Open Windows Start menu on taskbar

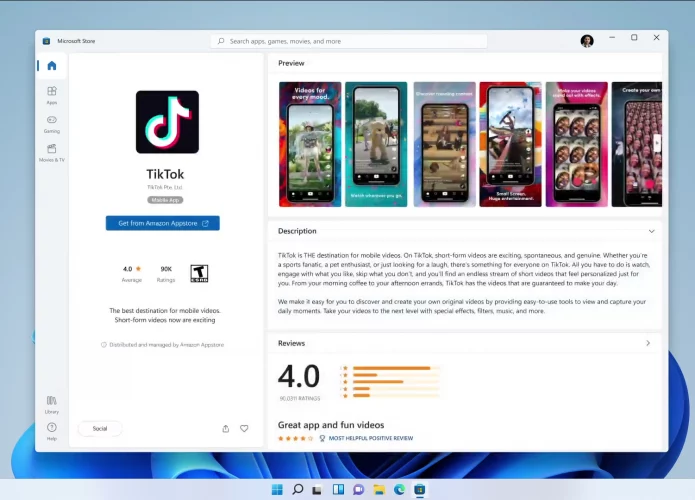click(277, 489)
